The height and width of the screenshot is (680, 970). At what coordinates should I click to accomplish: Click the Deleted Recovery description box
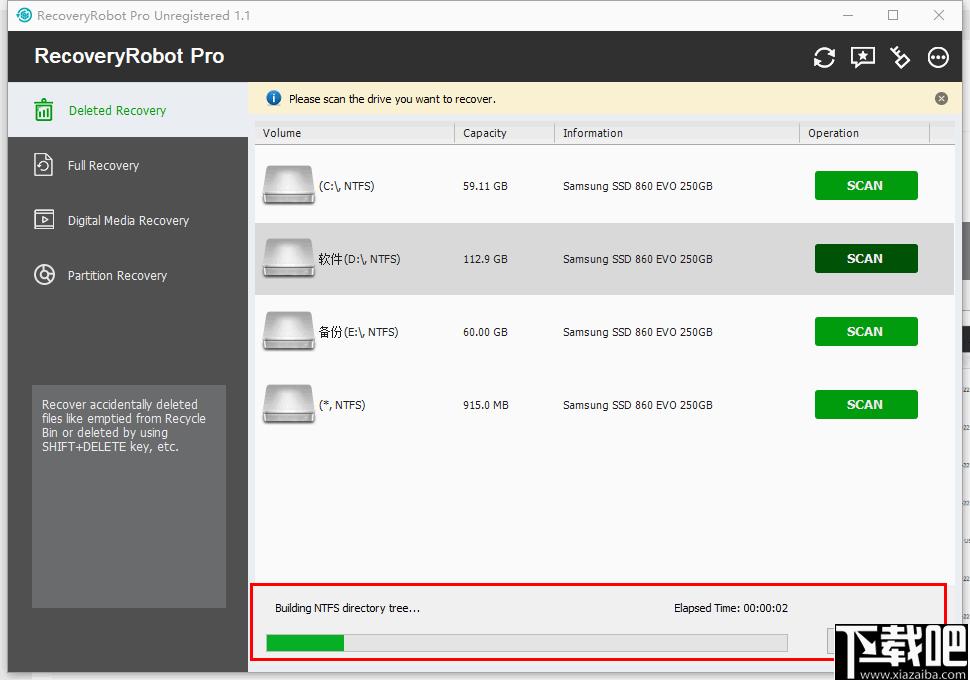(x=129, y=496)
